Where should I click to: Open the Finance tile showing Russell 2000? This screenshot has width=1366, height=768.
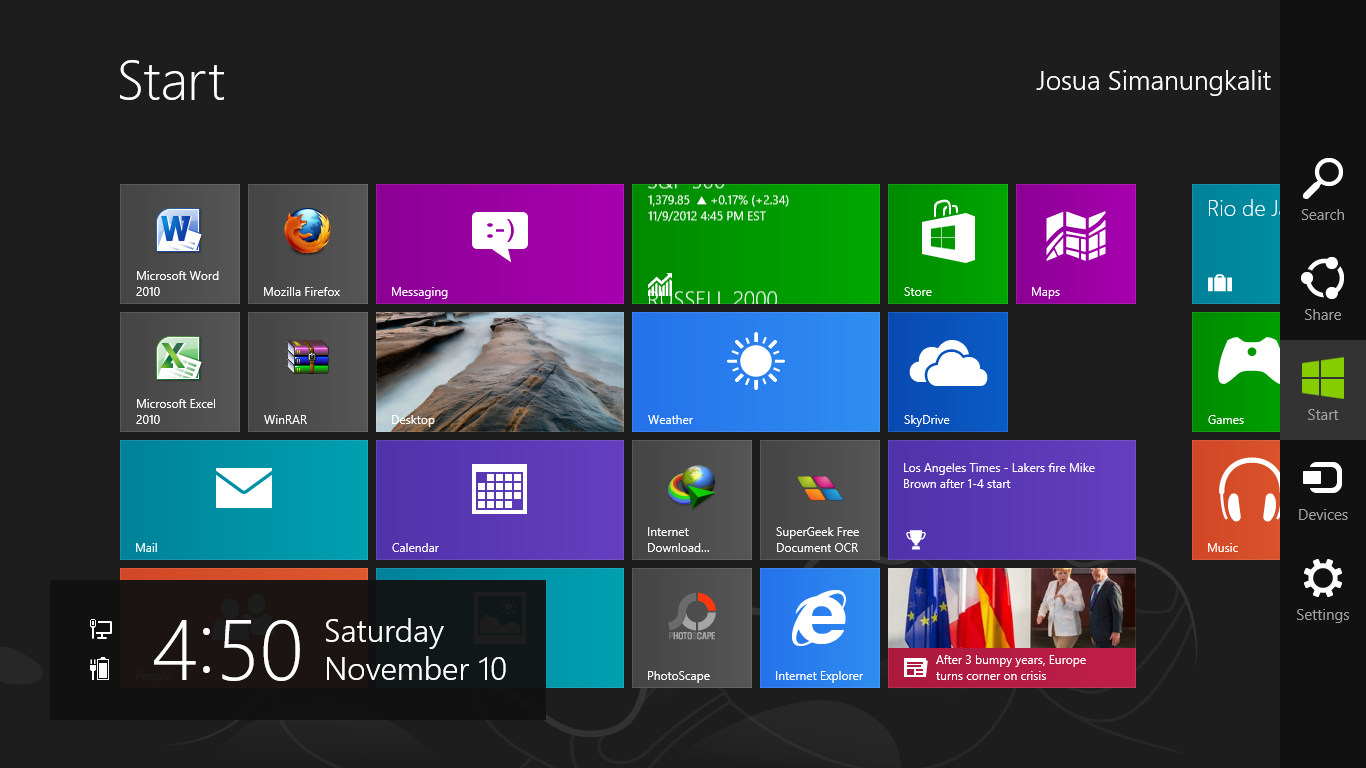pyautogui.click(x=756, y=244)
